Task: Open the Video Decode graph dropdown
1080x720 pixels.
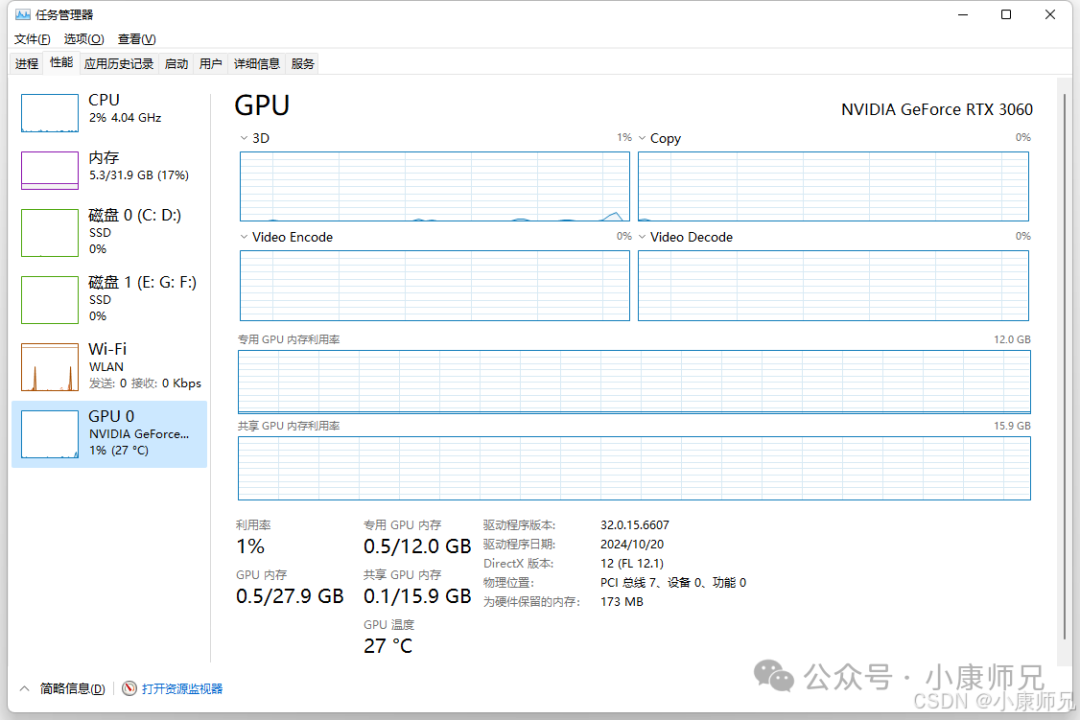Action: (x=643, y=237)
